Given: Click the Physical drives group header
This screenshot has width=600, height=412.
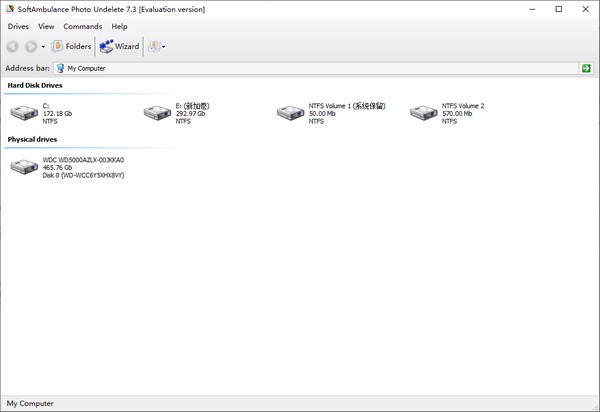Looking at the screenshot, I should point(32,139).
